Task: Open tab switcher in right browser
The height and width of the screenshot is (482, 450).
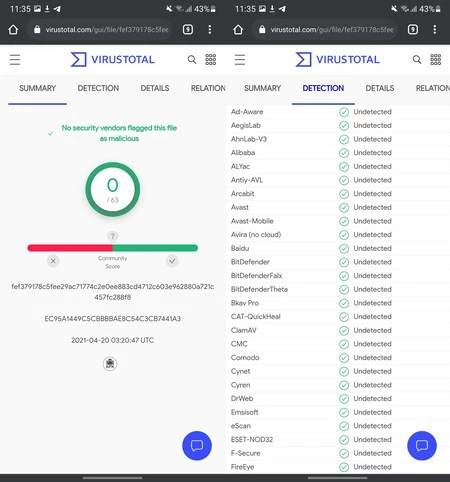Action: [x=413, y=30]
